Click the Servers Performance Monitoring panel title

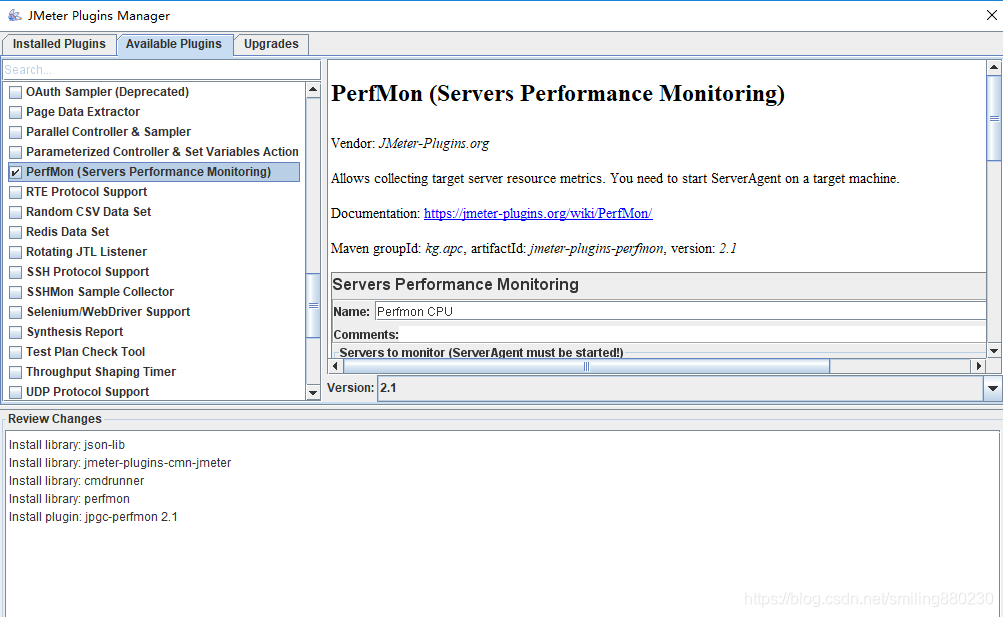click(x=455, y=284)
